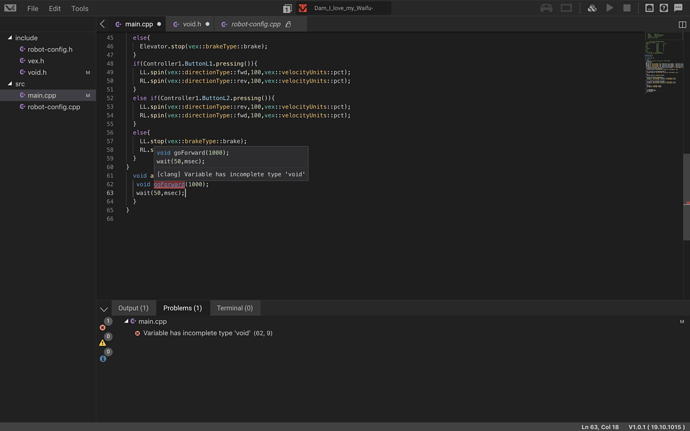Screen dimensions: 690x431
Task: Toggle the split editor layout icon
Action: (x=682, y=24)
